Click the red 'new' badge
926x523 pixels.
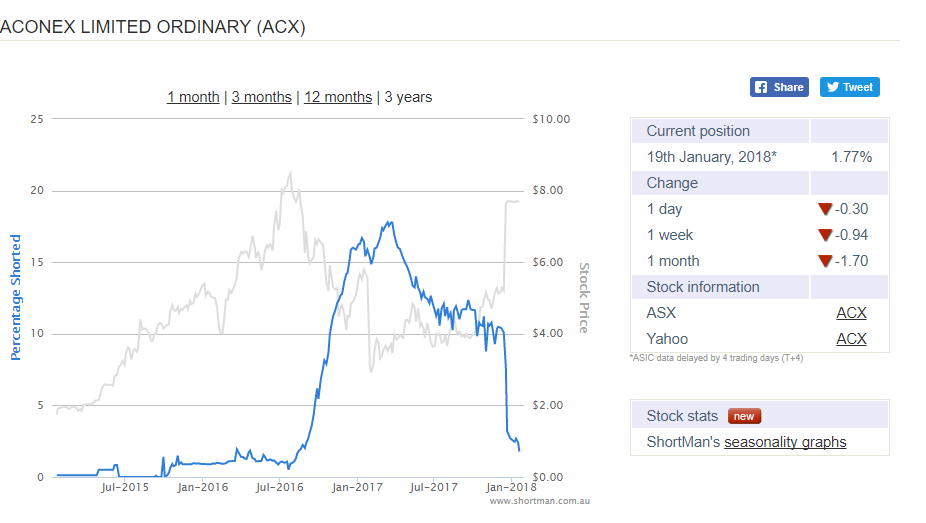744,416
